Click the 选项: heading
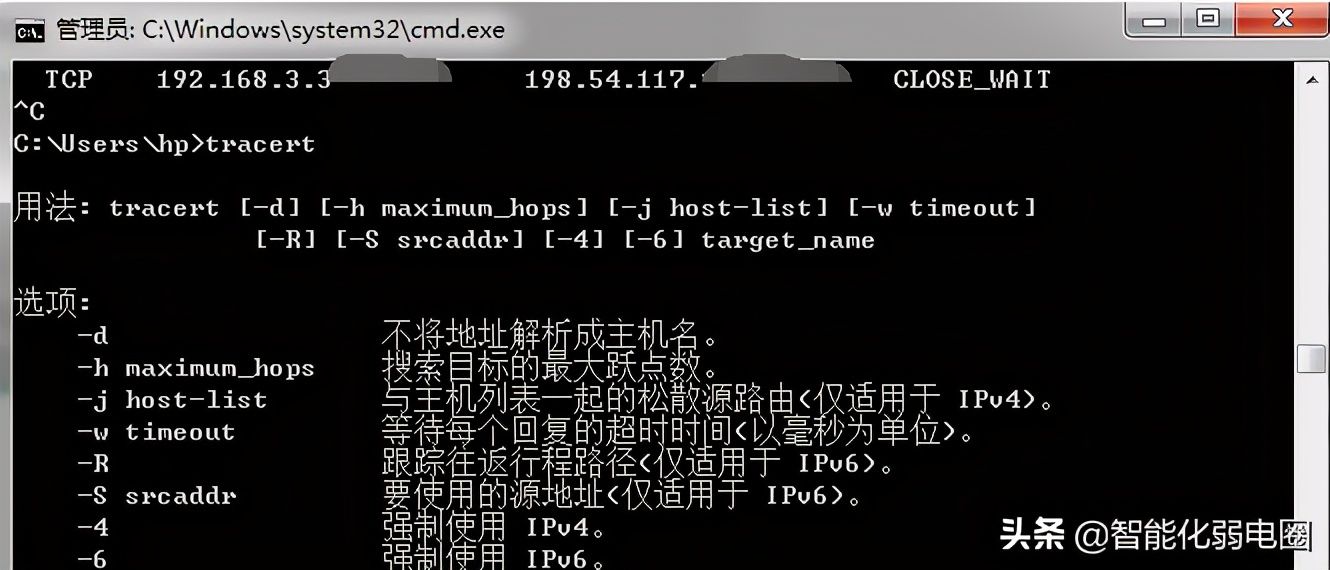1330x570 pixels. coord(53,303)
